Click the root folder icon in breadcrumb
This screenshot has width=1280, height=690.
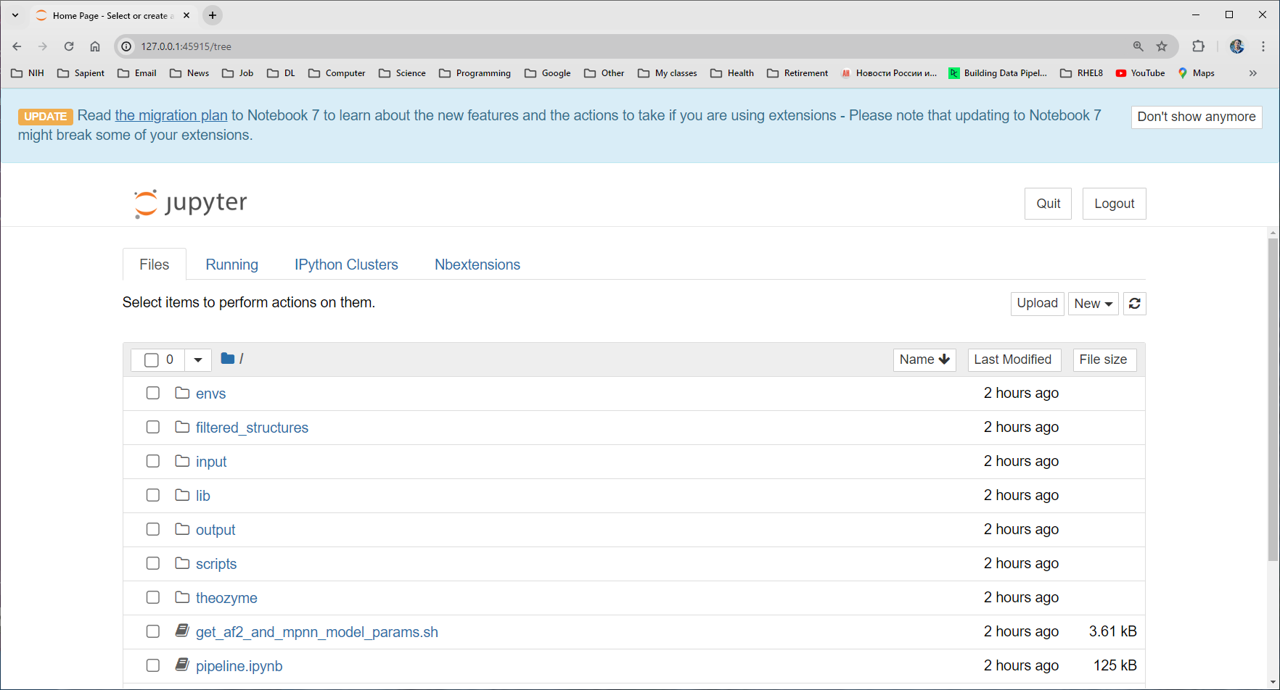(x=228, y=358)
